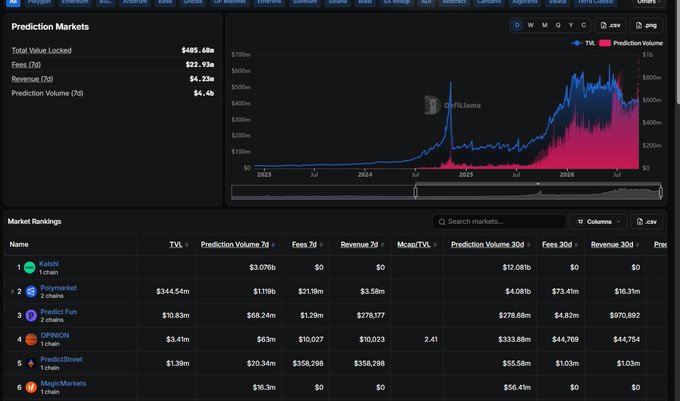Click the $4.23m revenue value
680x401 pixels.
[202, 79]
